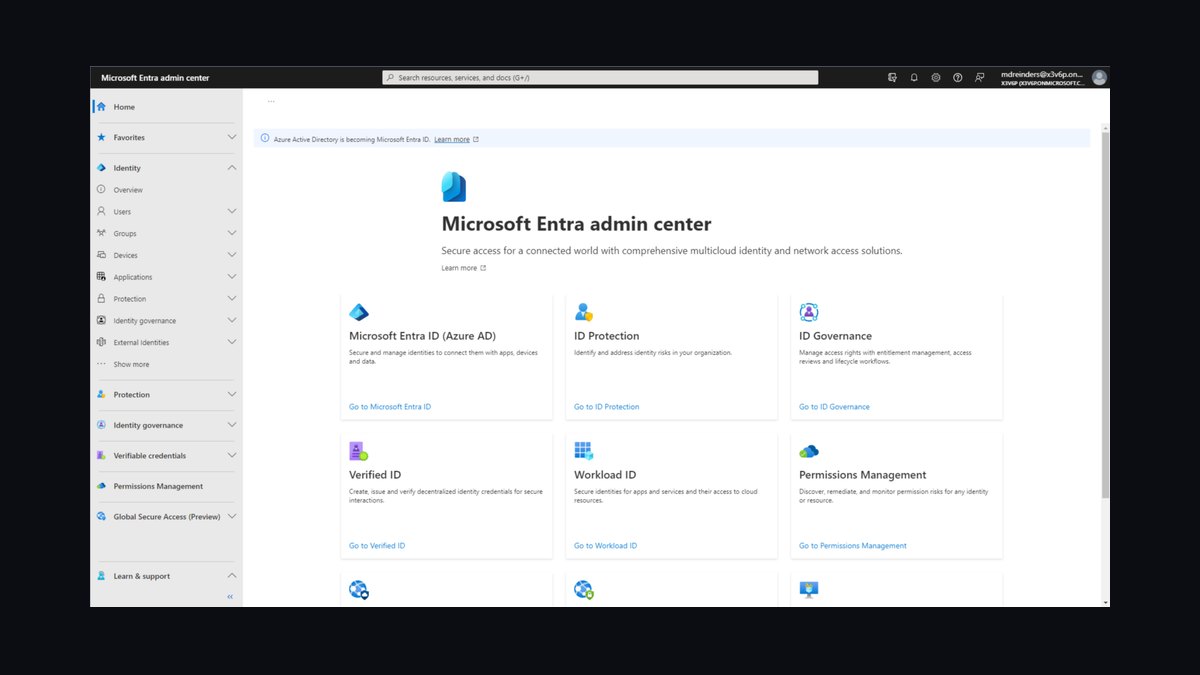Screen dimensions: 1200x675
Task: Expand the Users chevron
Action: click(x=232, y=211)
